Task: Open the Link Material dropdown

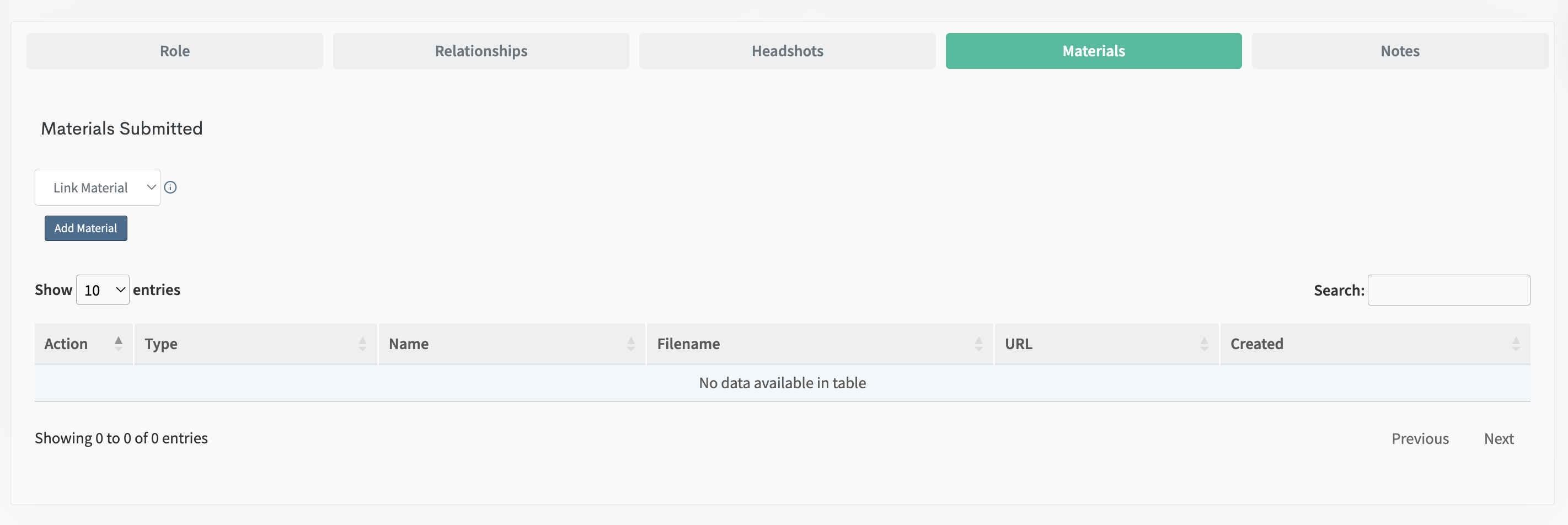Action: 98,187
